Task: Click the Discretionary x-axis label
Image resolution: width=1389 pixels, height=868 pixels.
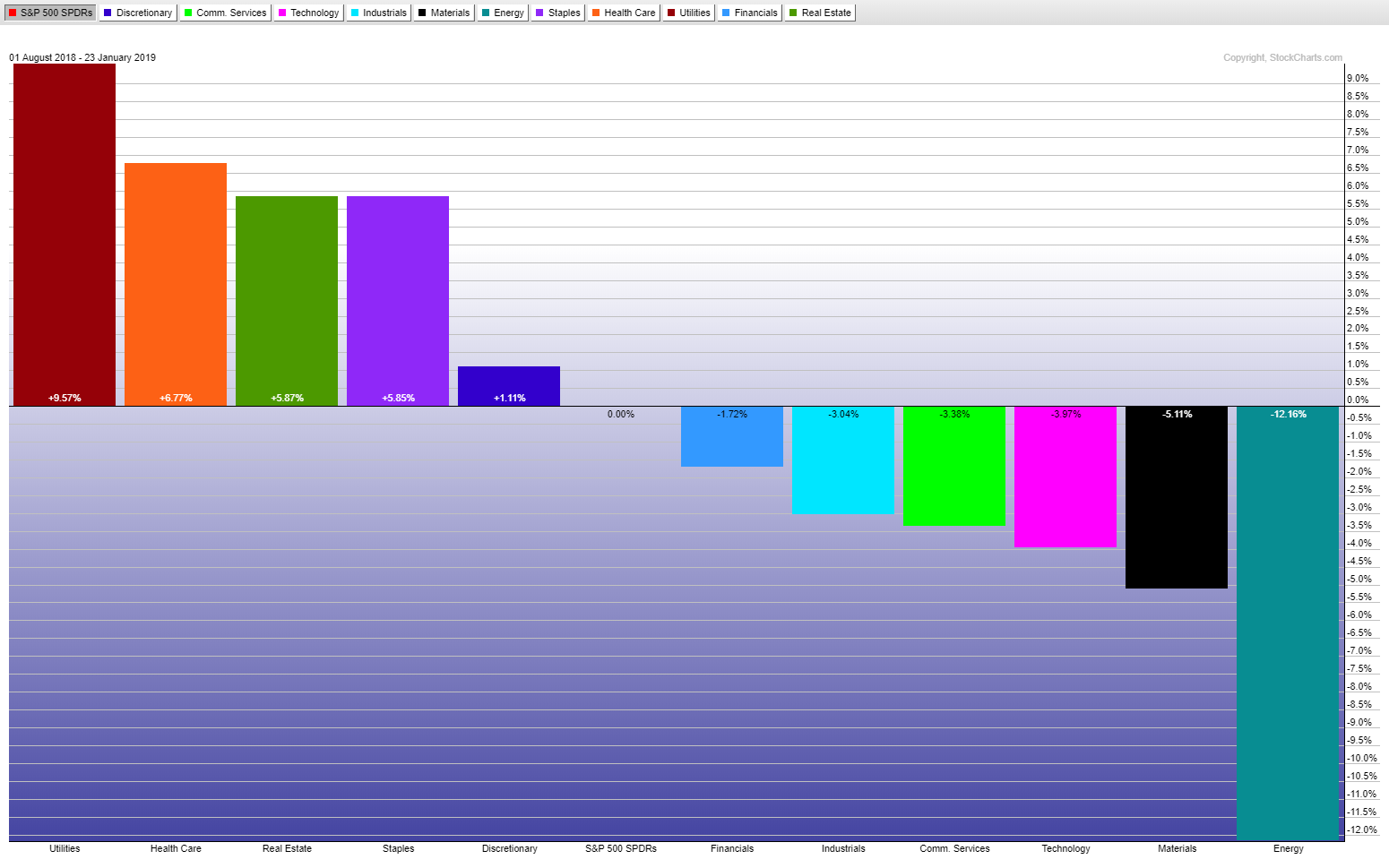Action: click(x=509, y=848)
